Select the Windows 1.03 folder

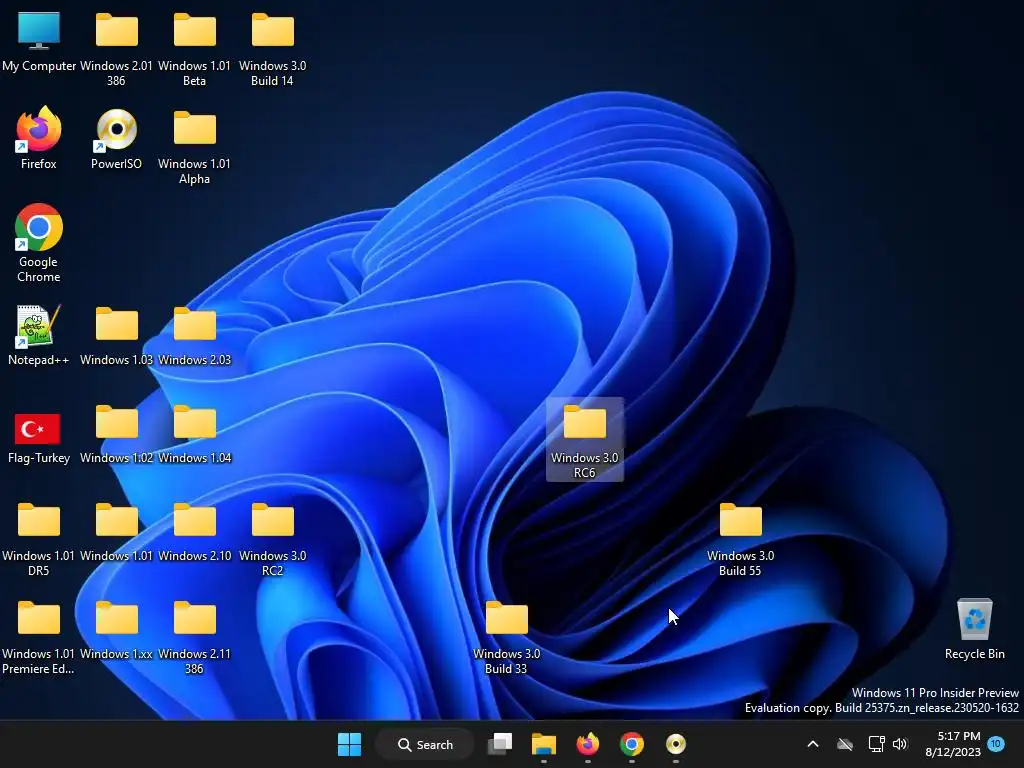(x=116, y=336)
